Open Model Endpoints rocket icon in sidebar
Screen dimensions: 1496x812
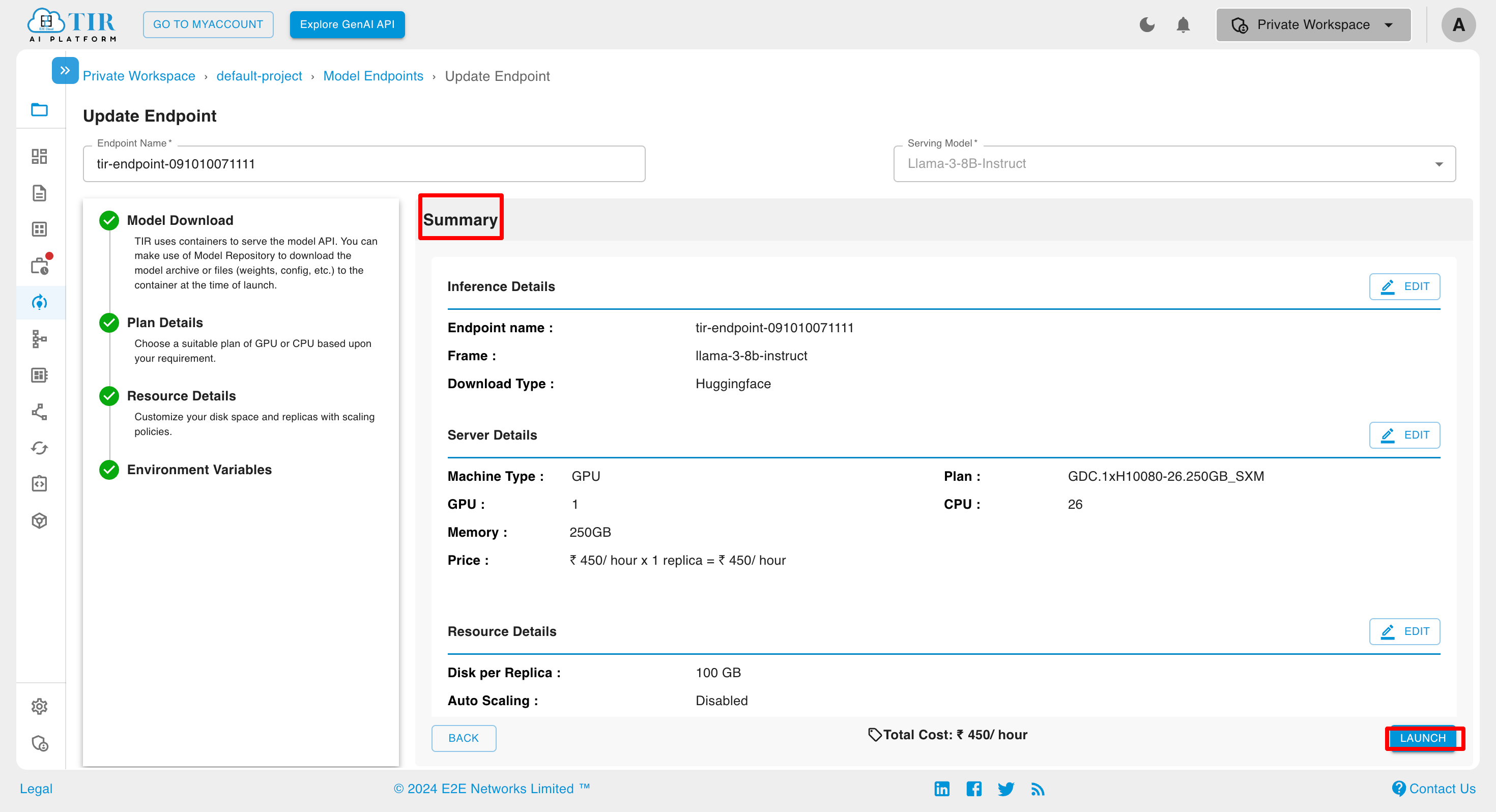pos(40,302)
